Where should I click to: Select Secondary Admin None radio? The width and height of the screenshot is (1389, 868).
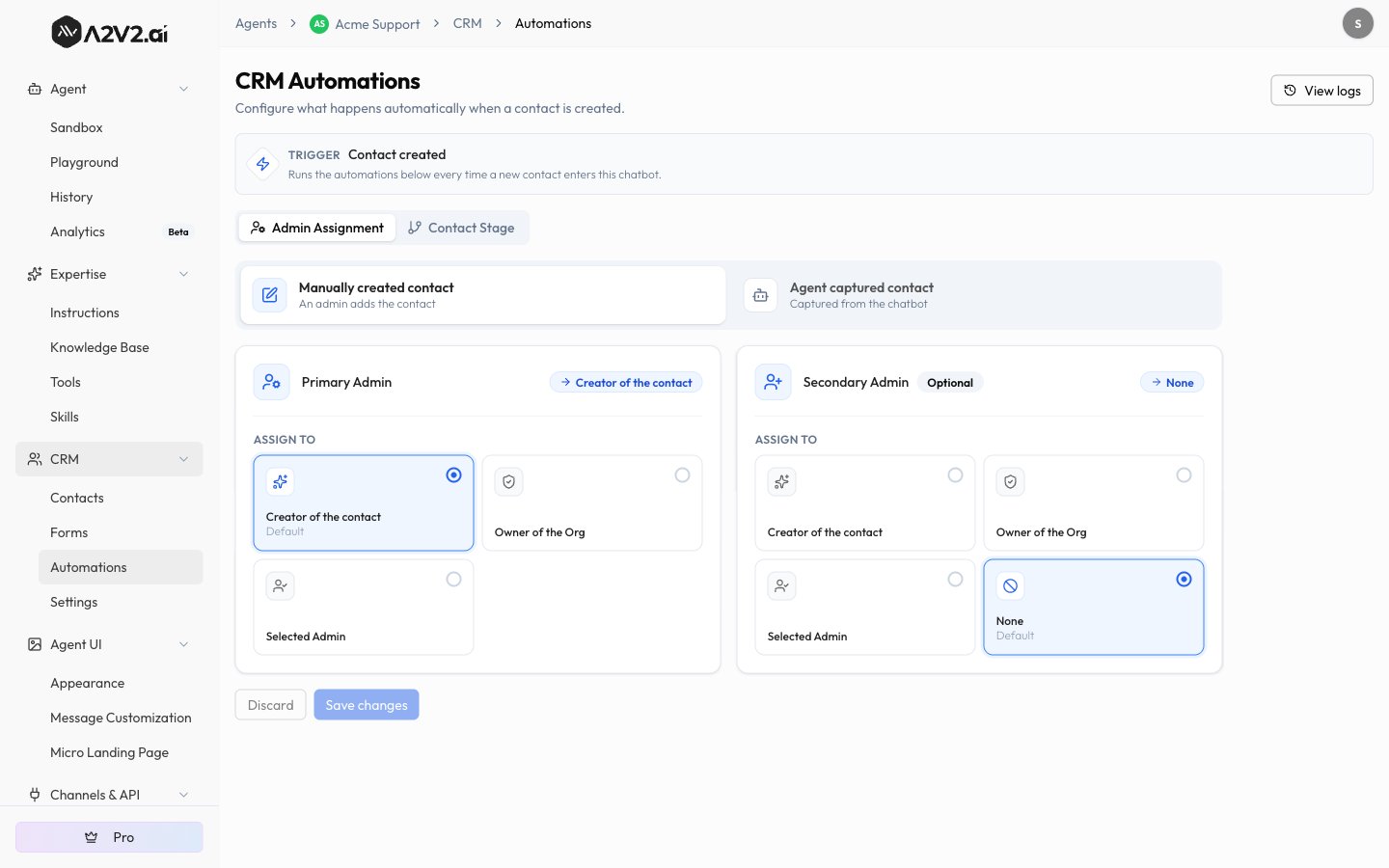click(1184, 579)
